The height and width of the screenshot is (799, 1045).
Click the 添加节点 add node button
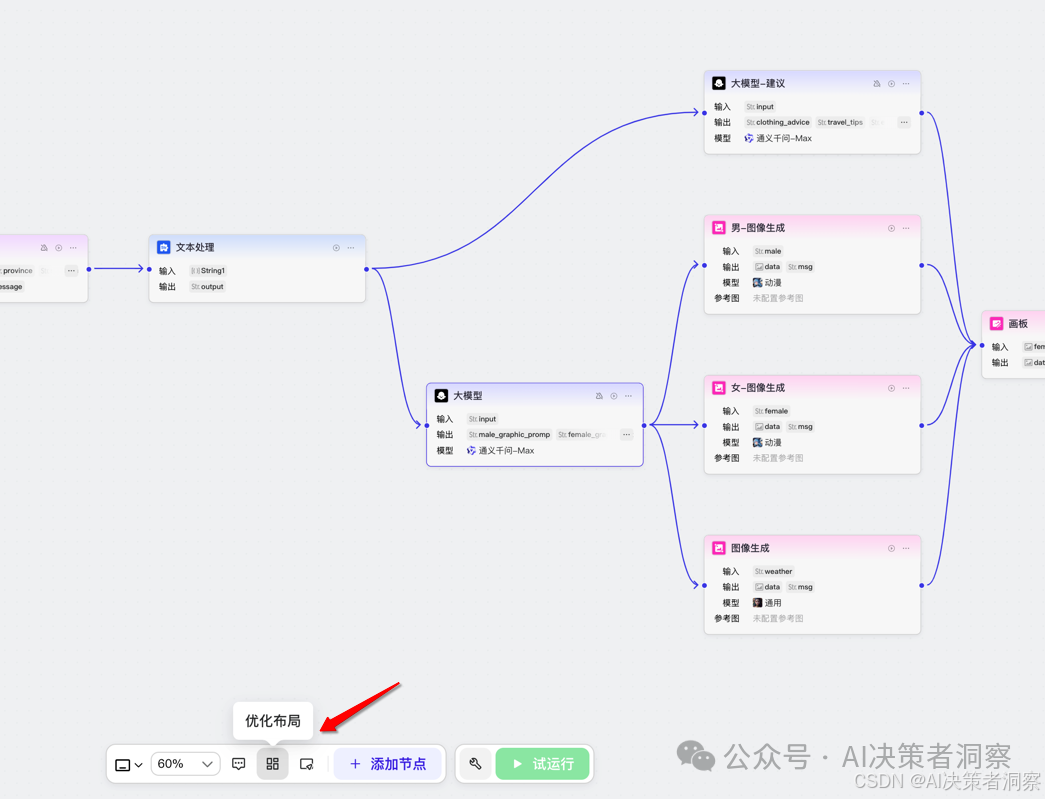click(x=387, y=764)
